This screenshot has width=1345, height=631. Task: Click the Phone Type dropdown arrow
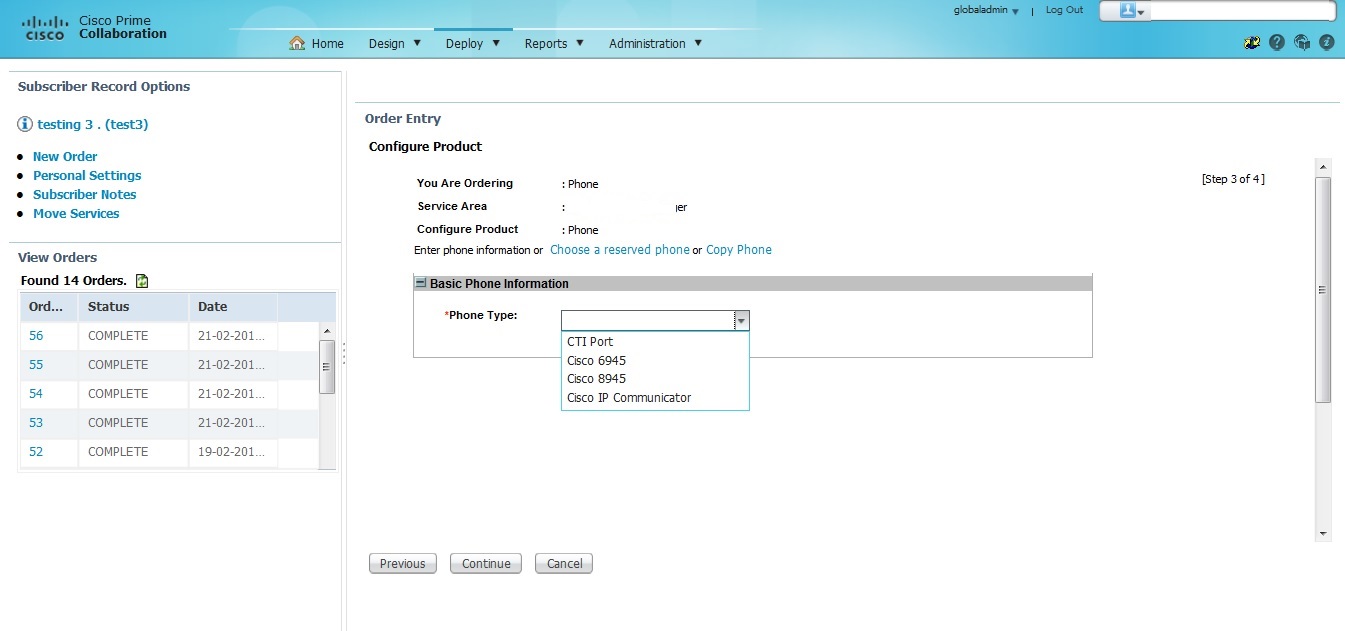[741, 320]
